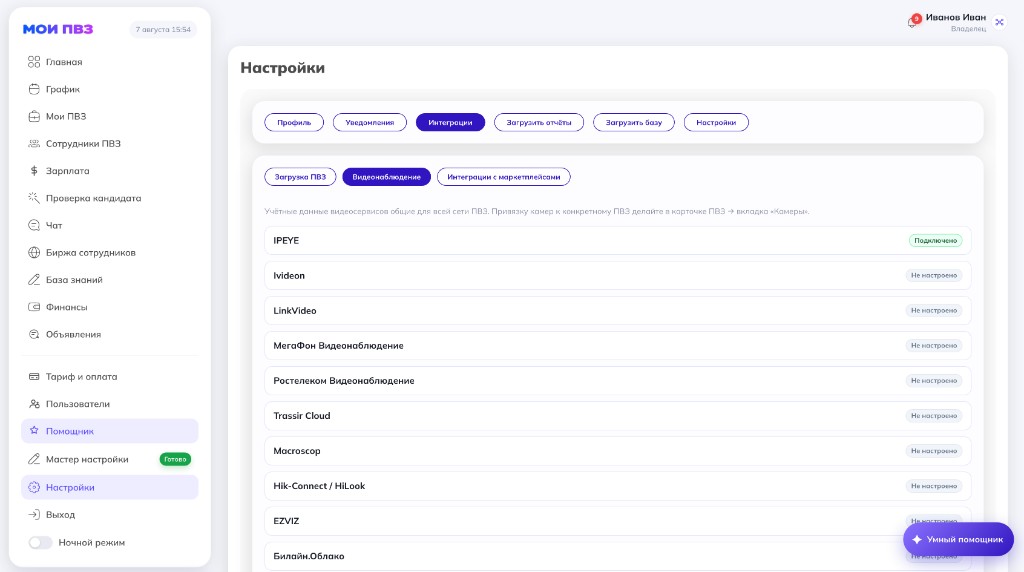The width and height of the screenshot is (1024, 572).
Task: Expand the IPEYE integration row
Action: click(x=617, y=240)
